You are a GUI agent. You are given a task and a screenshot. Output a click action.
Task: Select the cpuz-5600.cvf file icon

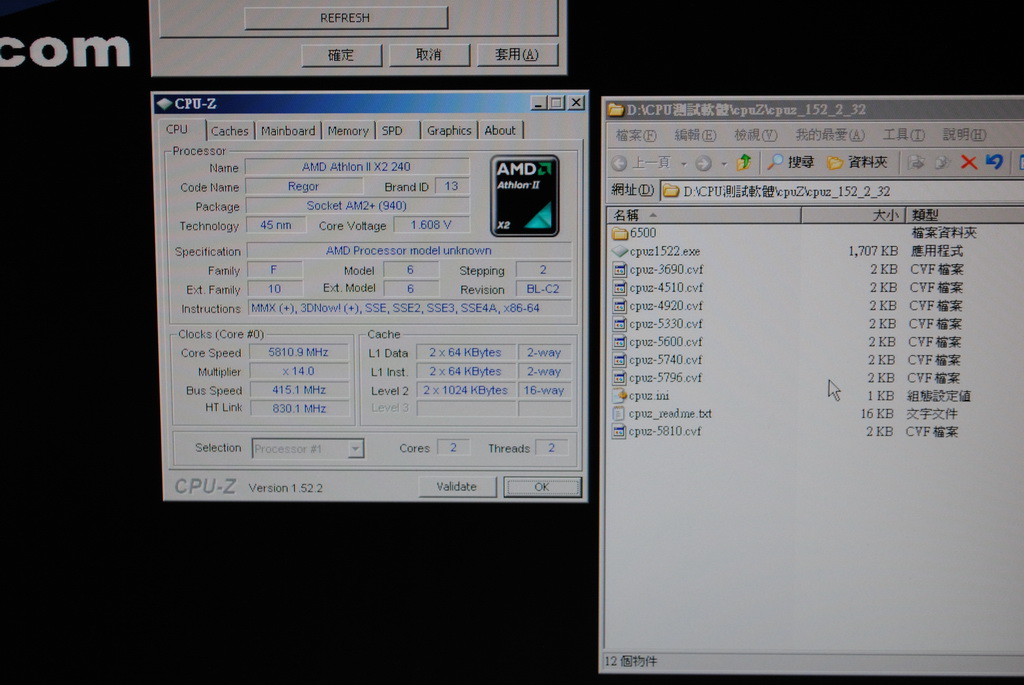tap(620, 342)
